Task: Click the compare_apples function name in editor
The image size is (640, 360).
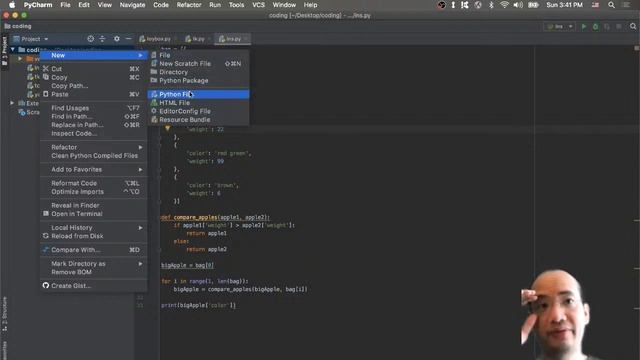Action: pyautogui.click(x=195, y=217)
